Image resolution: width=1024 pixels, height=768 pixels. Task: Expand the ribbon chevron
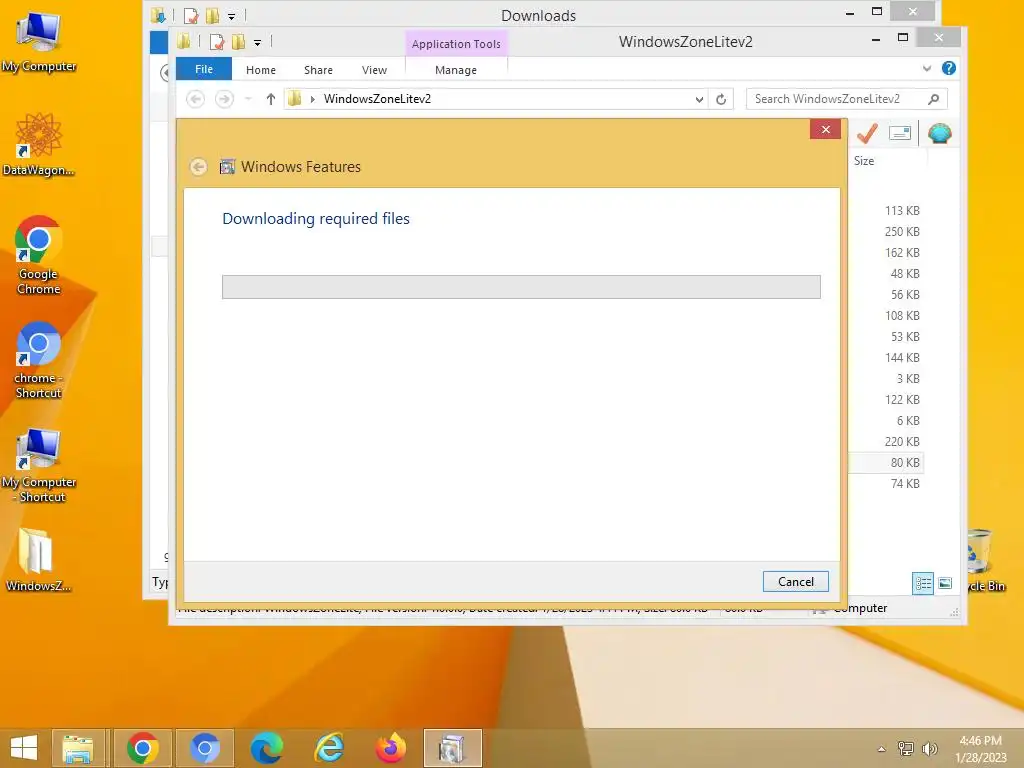927,69
